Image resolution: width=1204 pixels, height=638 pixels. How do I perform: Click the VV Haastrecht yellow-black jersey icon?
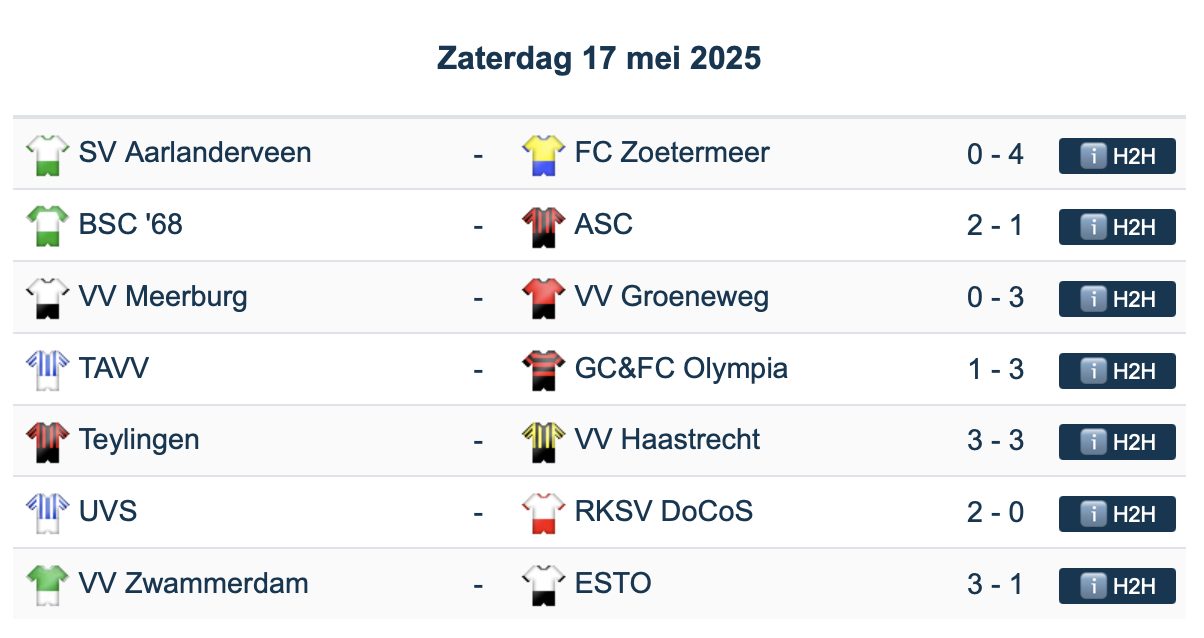(542, 441)
